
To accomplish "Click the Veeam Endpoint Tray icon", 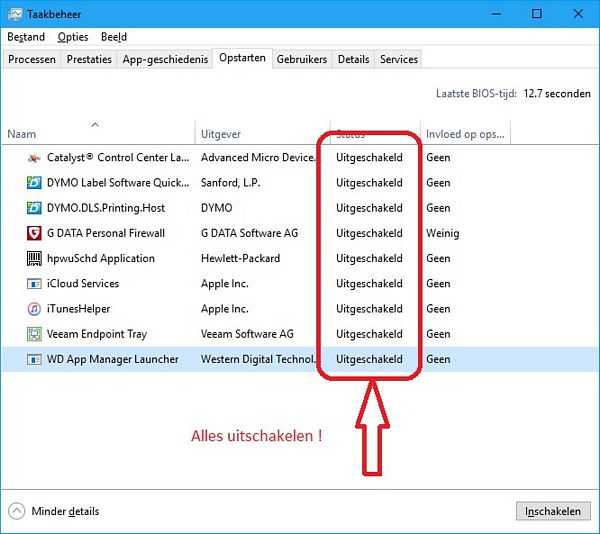I will click(34, 334).
